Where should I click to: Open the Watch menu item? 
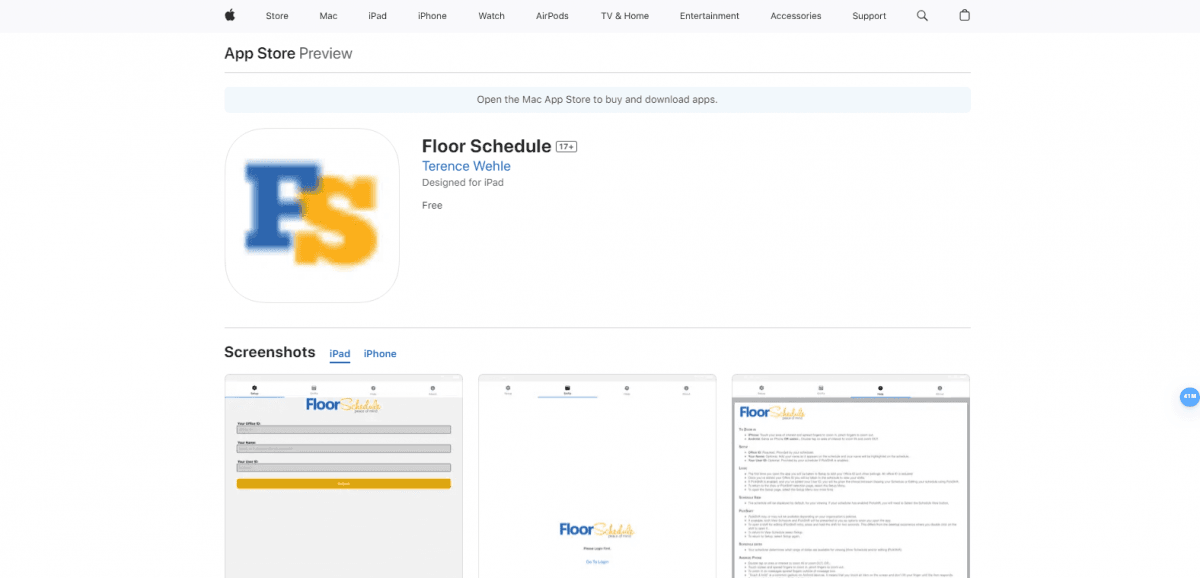(491, 16)
